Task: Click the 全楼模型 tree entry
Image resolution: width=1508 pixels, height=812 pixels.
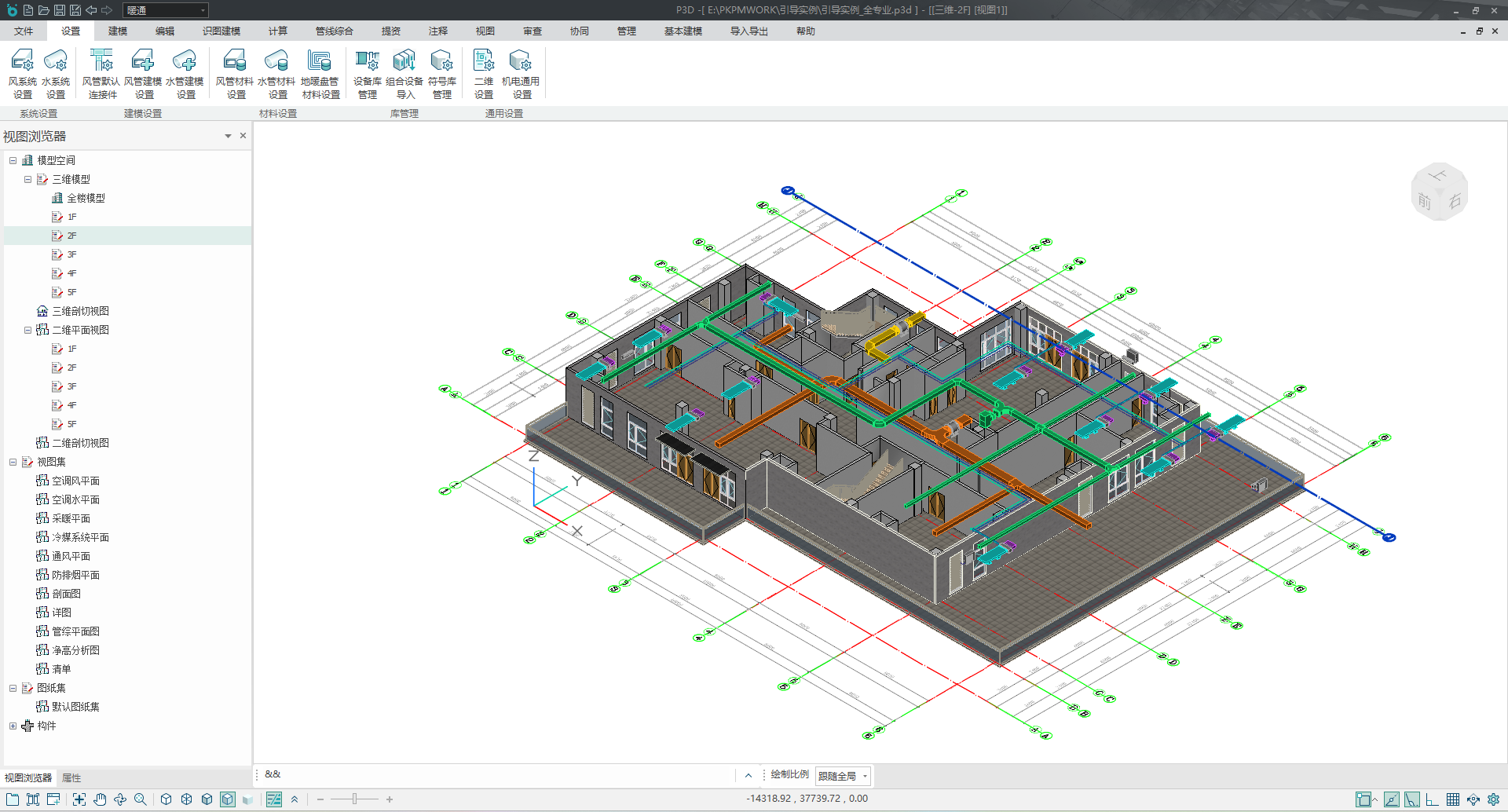Action: pyautogui.click(x=86, y=198)
